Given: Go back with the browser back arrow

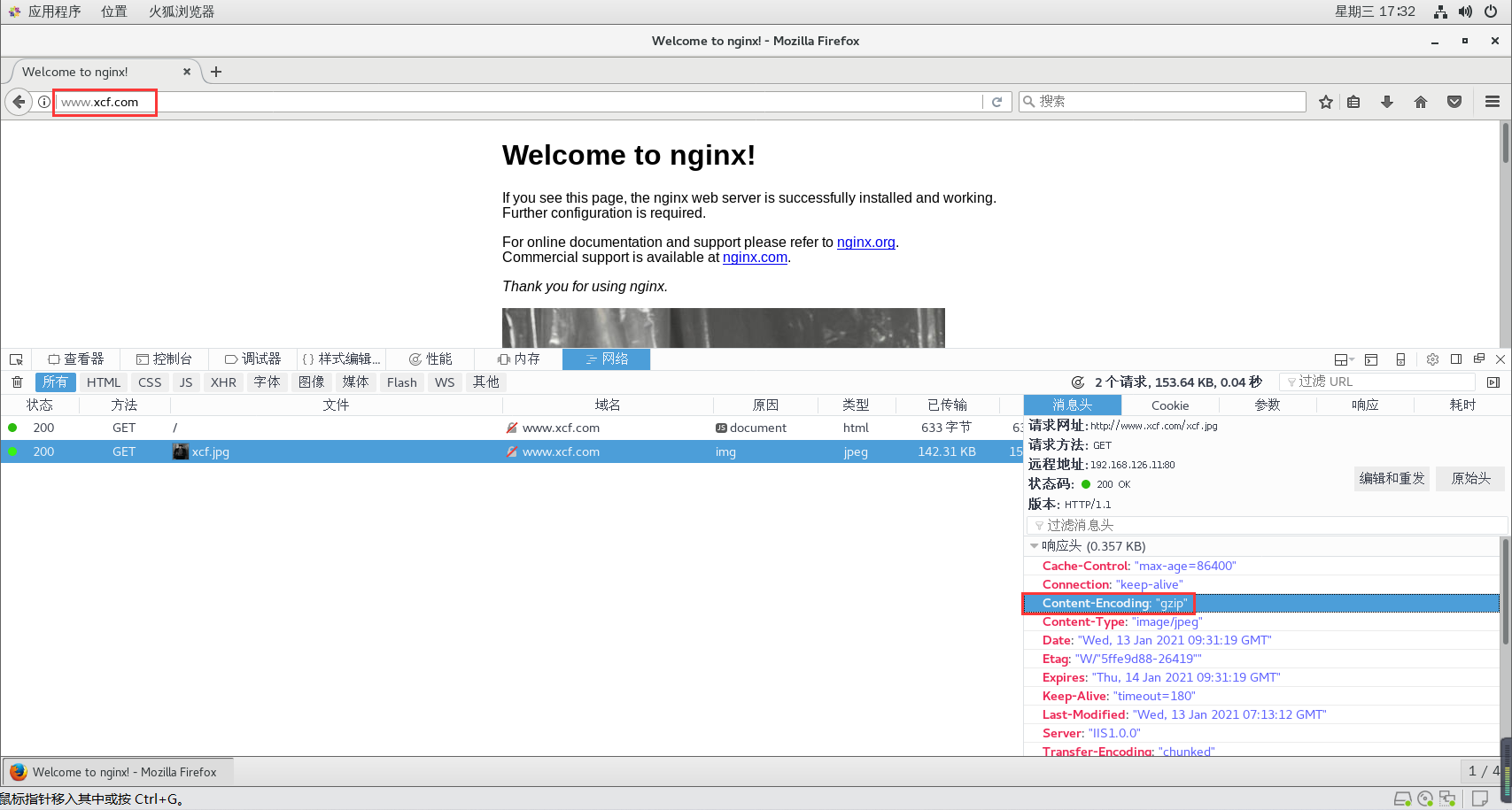Looking at the screenshot, I should [x=19, y=102].
